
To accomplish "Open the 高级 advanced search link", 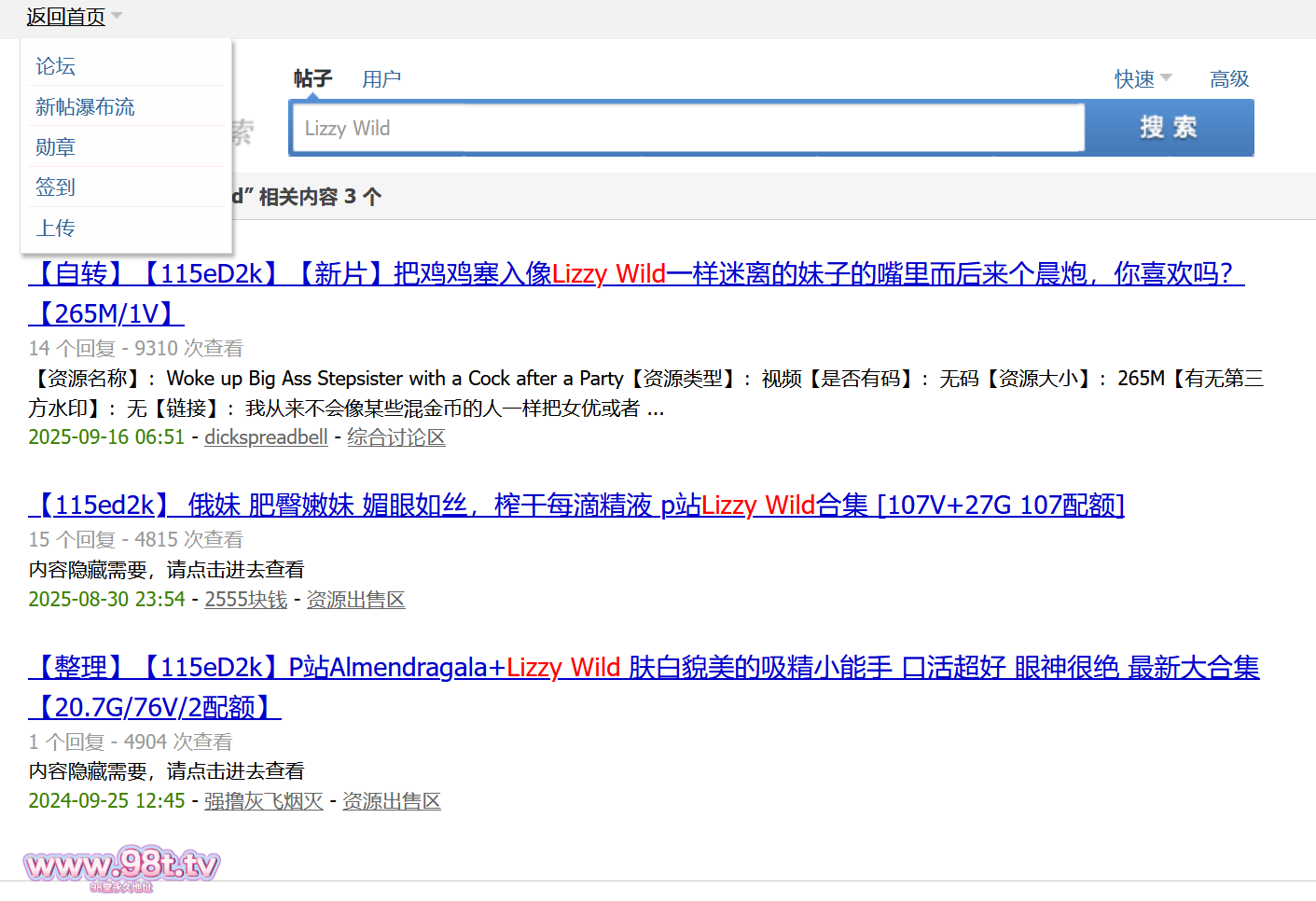I will click(x=1229, y=79).
